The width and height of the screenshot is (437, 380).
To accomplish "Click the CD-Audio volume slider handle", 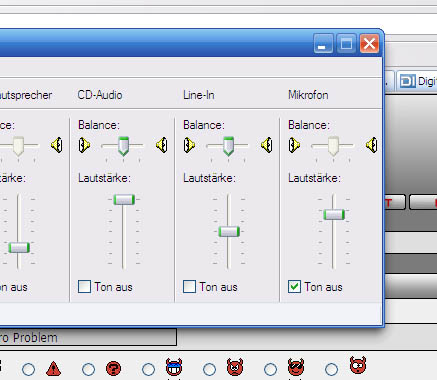I will coord(124,200).
